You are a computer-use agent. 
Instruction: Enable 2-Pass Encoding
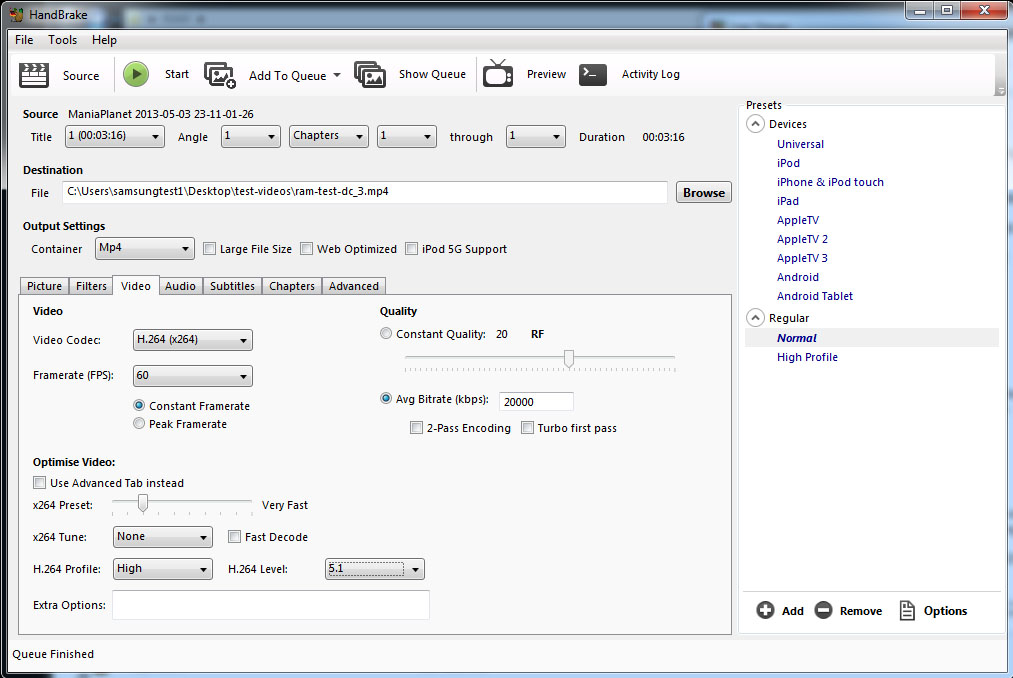(416, 427)
